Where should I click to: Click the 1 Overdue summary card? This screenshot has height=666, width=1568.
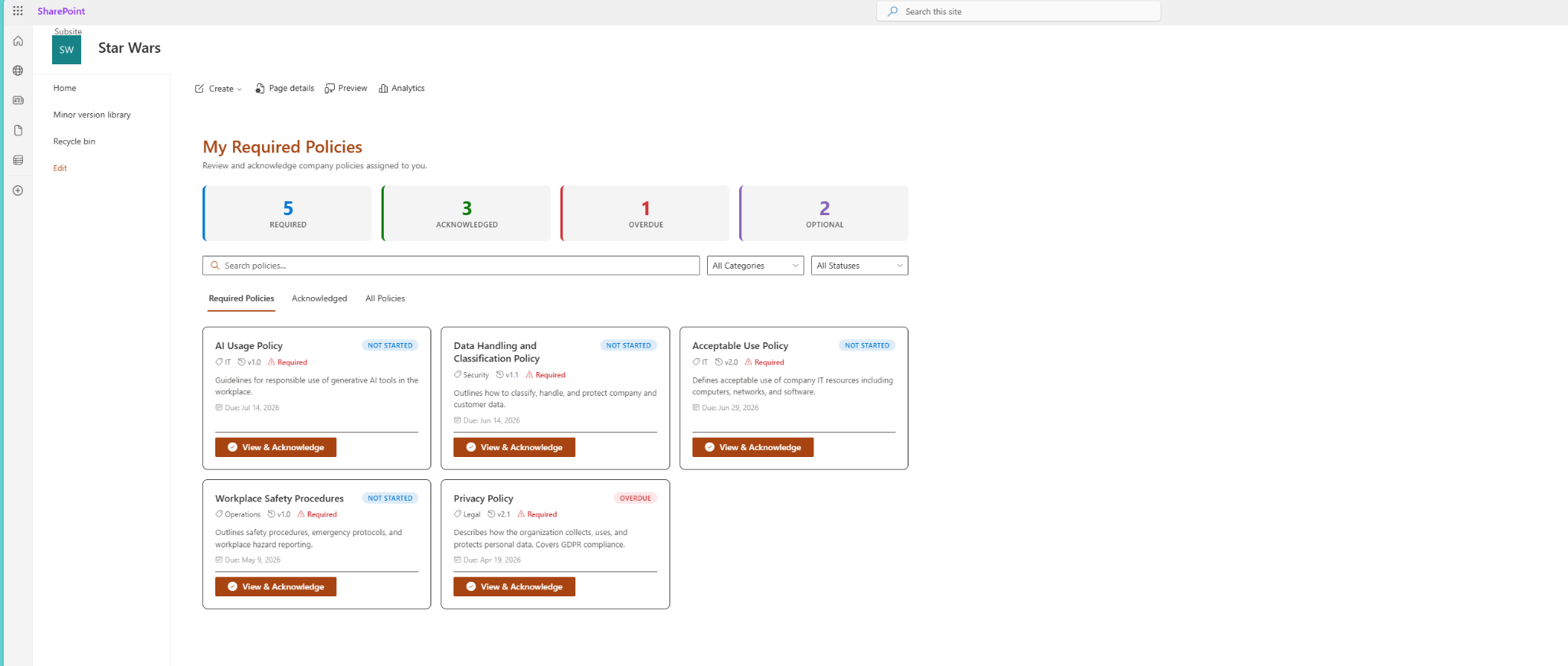pyautogui.click(x=645, y=214)
